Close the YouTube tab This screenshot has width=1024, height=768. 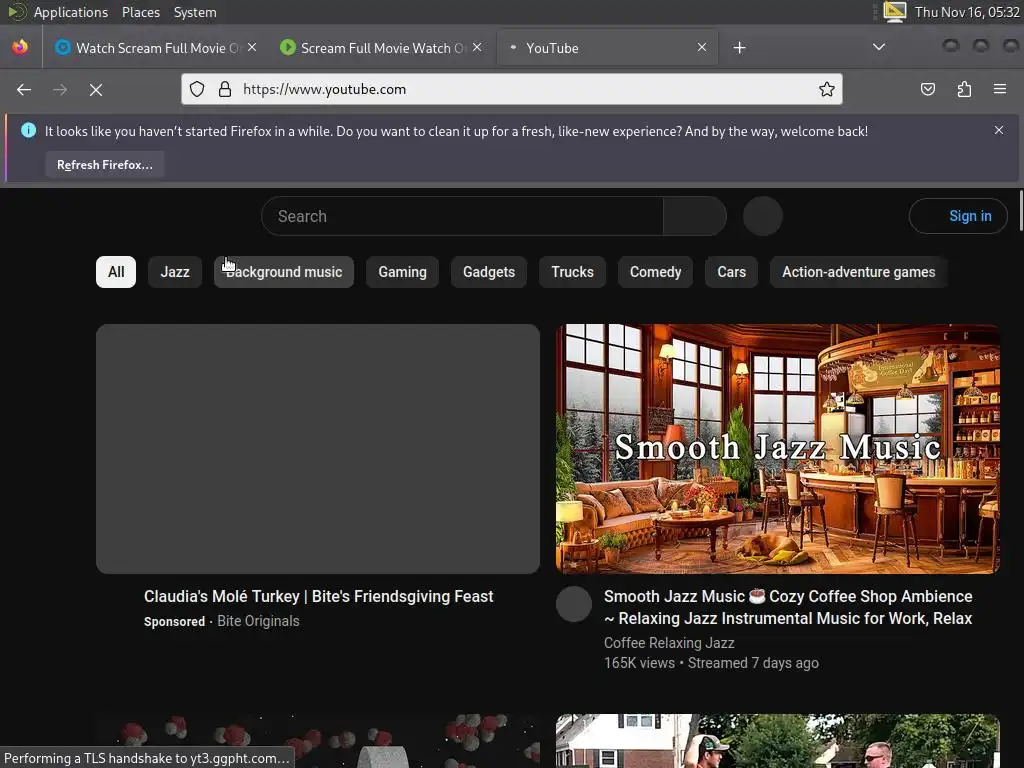click(702, 48)
